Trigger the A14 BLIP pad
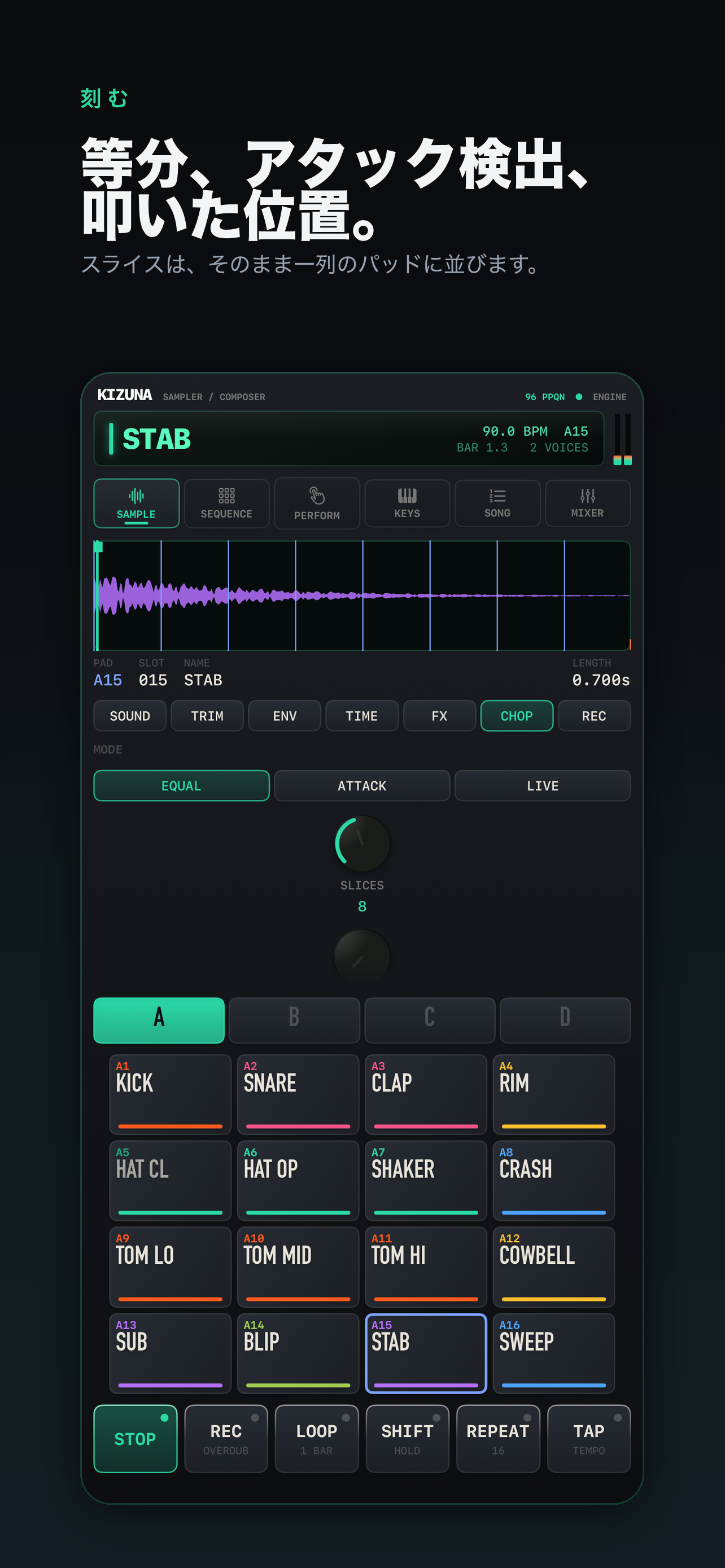This screenshot has height=1568, width=725. pos(298,1354)
